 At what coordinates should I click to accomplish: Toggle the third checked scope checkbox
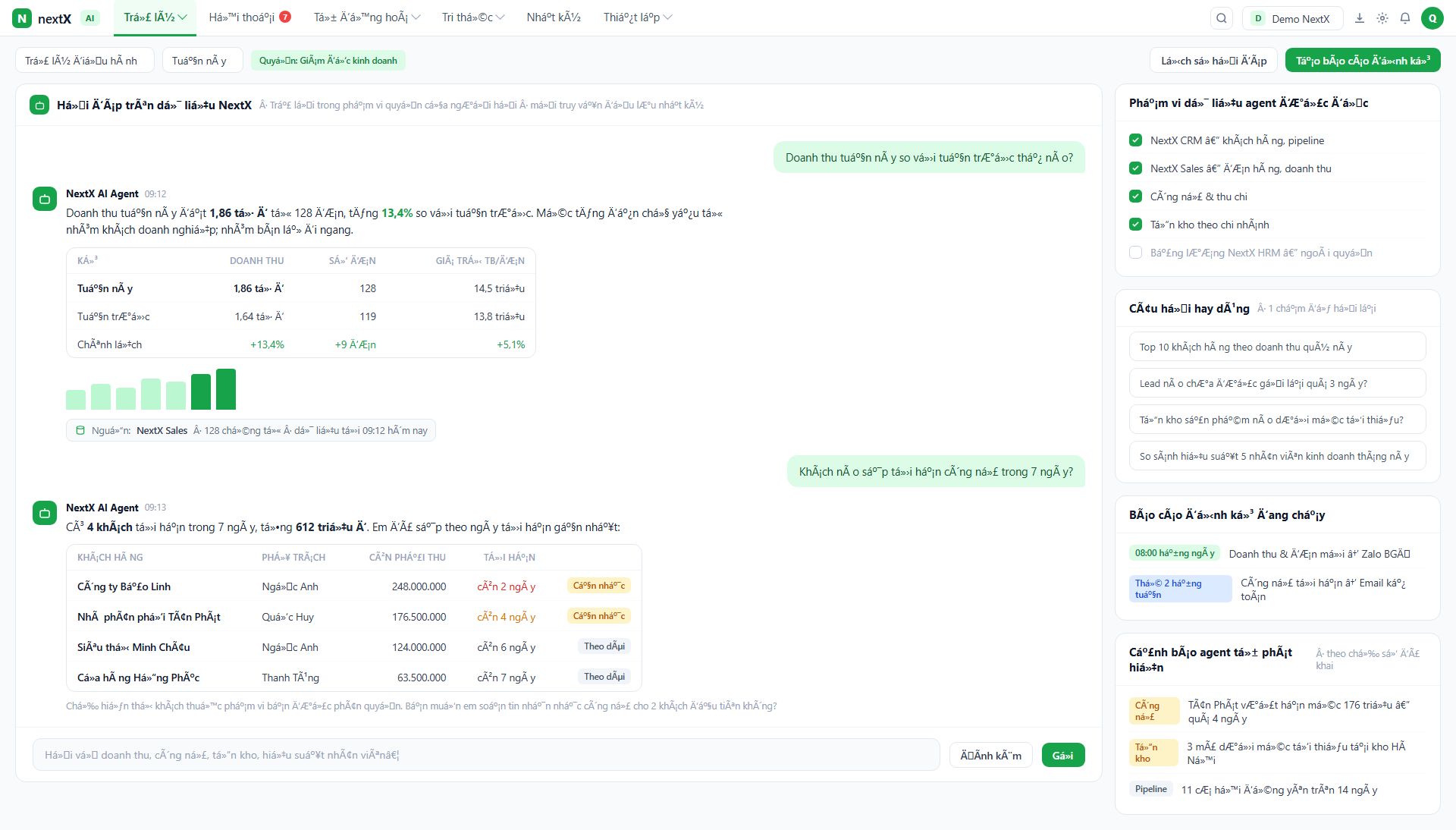[x=1135, y=196]
